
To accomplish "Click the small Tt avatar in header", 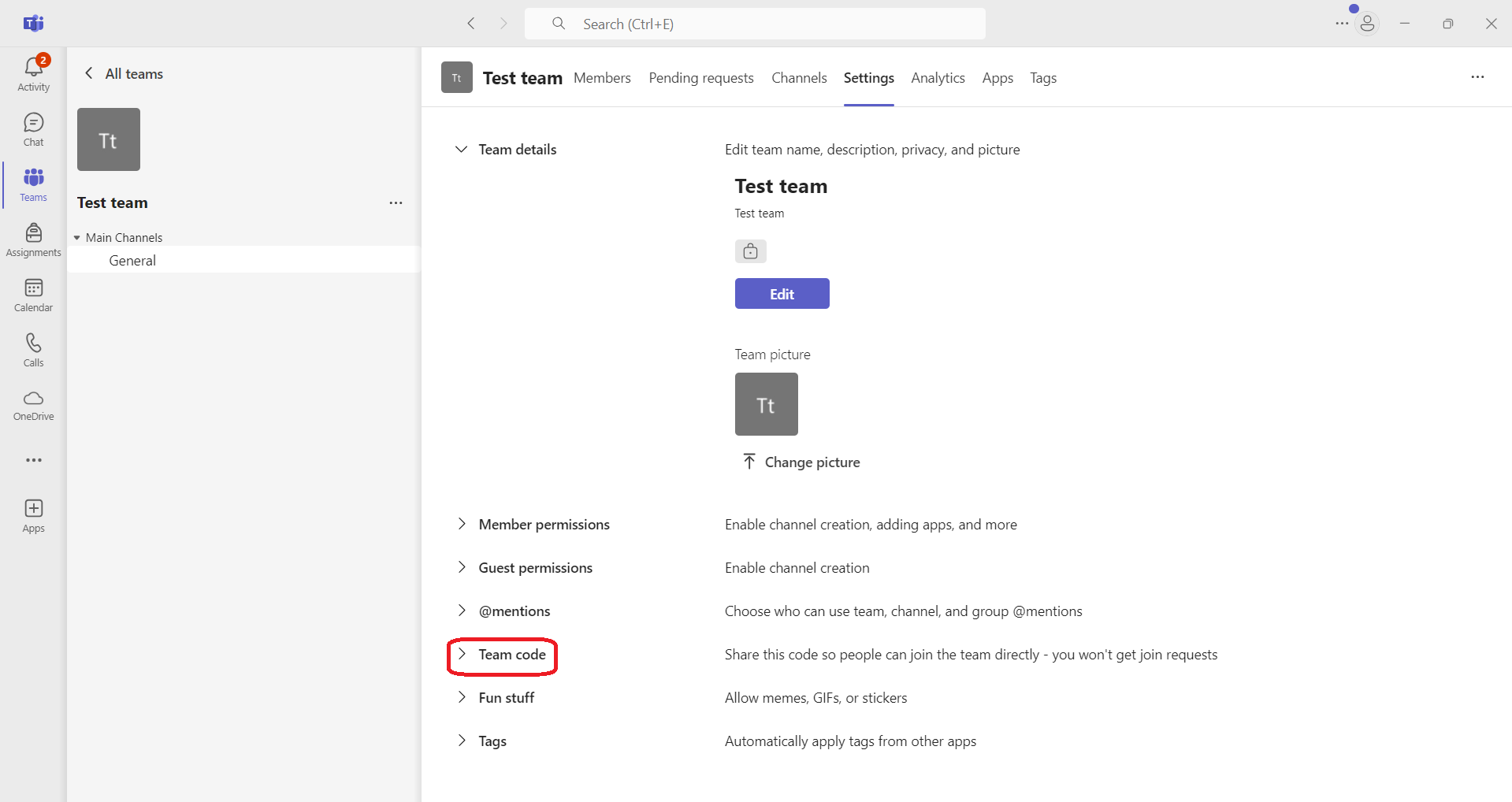I will tap(456, 77).
